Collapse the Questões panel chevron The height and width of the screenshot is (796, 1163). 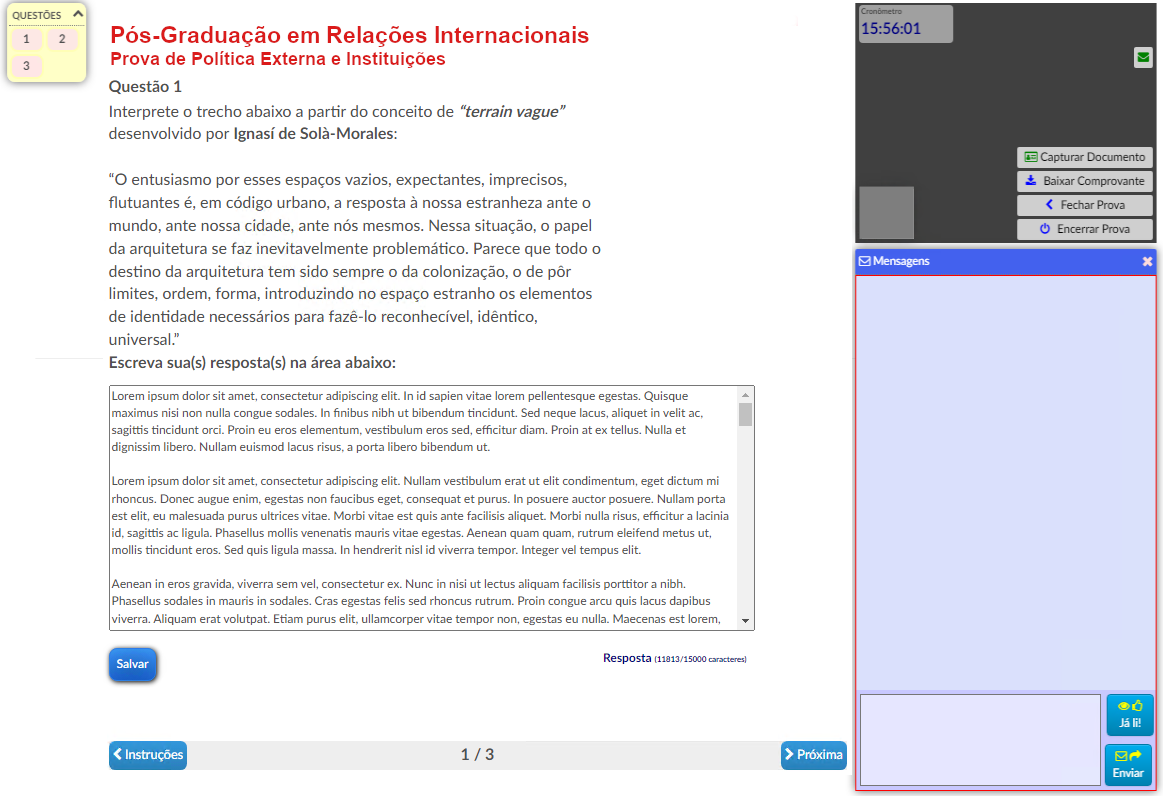78,15
